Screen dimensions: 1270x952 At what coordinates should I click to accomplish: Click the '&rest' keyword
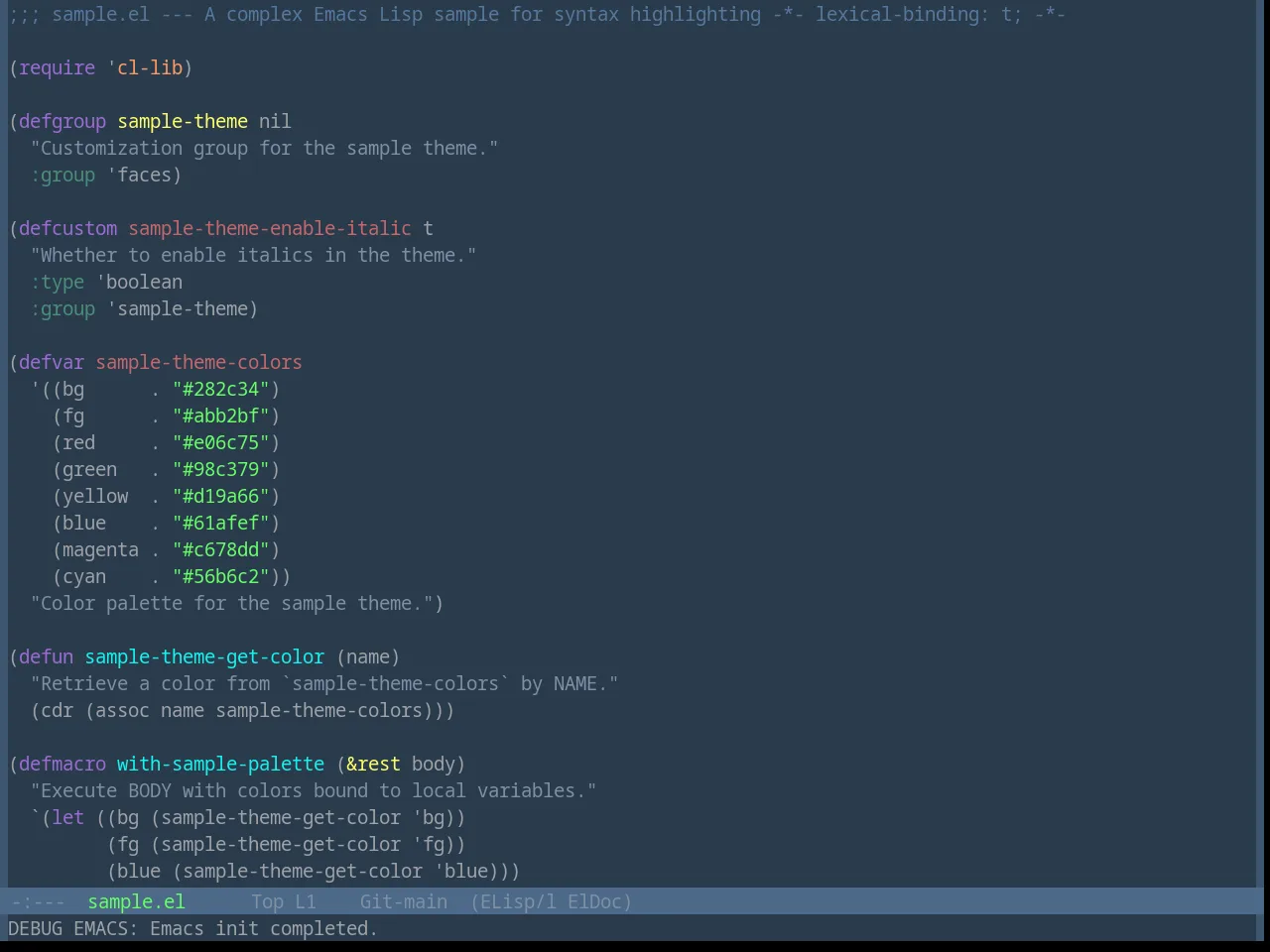tap(373, 764)
